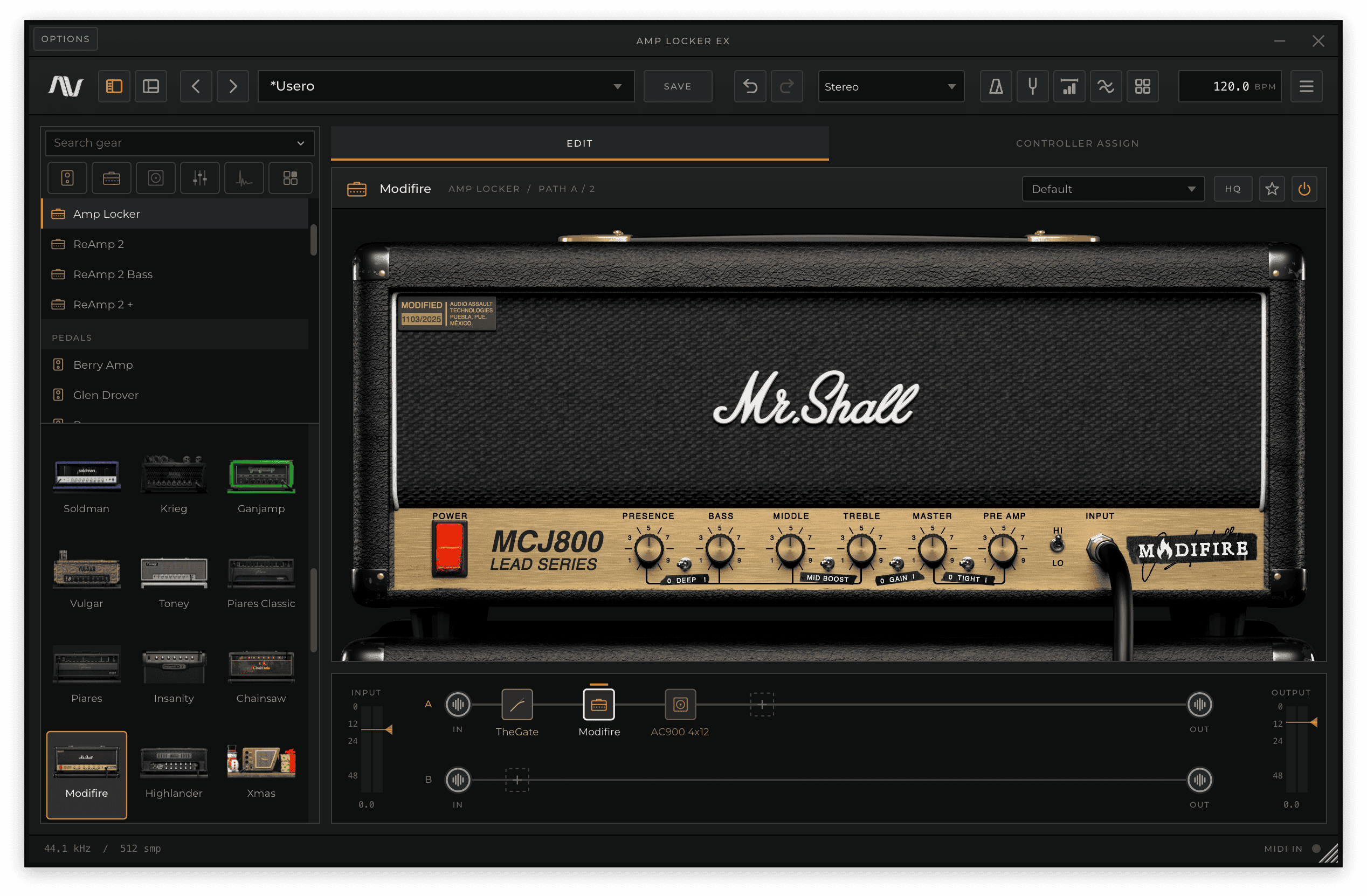Select TheGate block in path A
Viewport: 1367px width, 896px height.
coord(517,704)
